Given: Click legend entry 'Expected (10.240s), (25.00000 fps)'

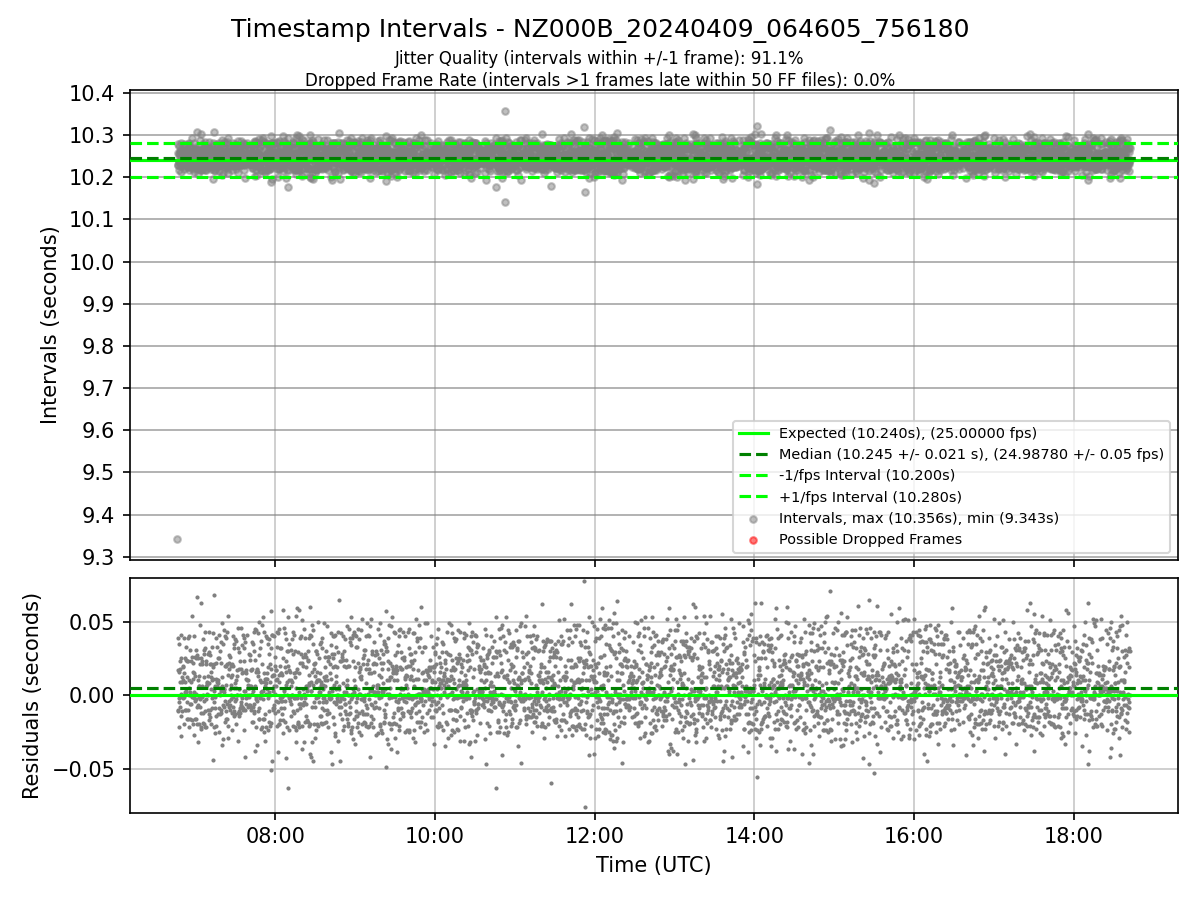Looking at the screenshot, I should (907, 433).
